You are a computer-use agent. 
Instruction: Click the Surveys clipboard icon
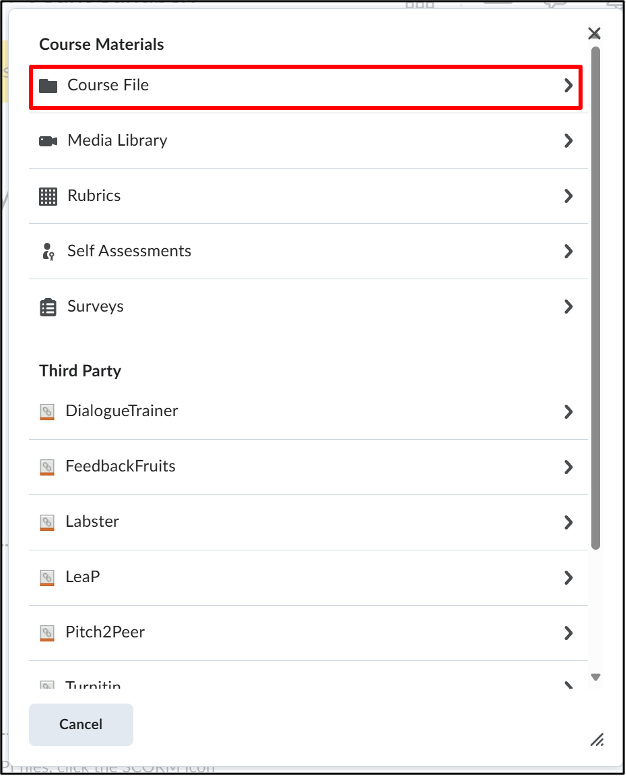coord(48,307)
